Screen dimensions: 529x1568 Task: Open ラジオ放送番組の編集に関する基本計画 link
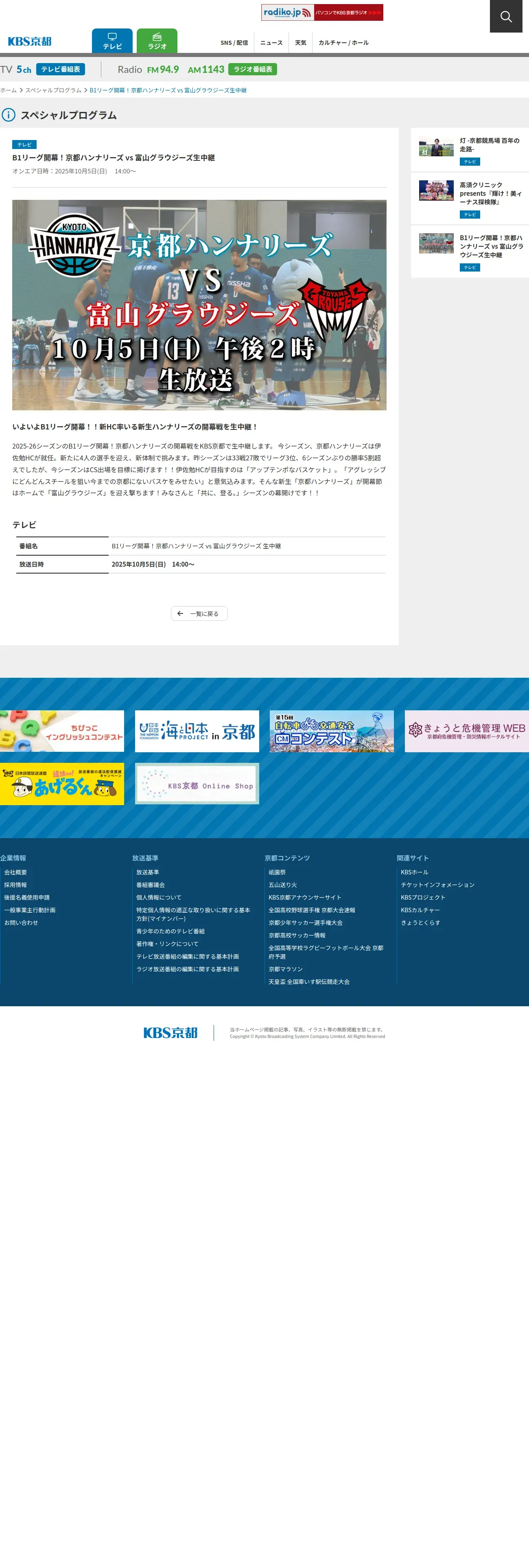188,969
